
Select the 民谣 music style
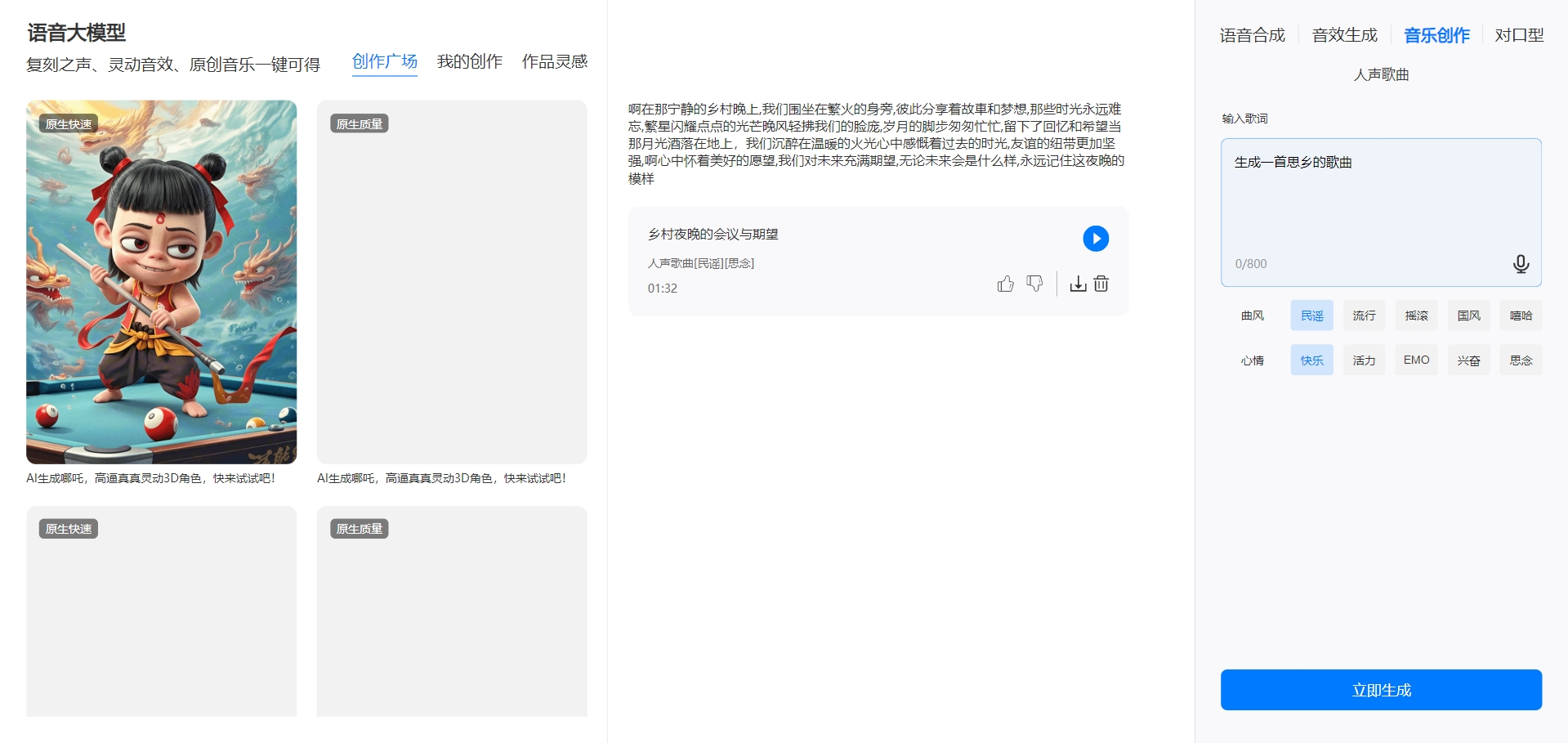click(1311, 316)
